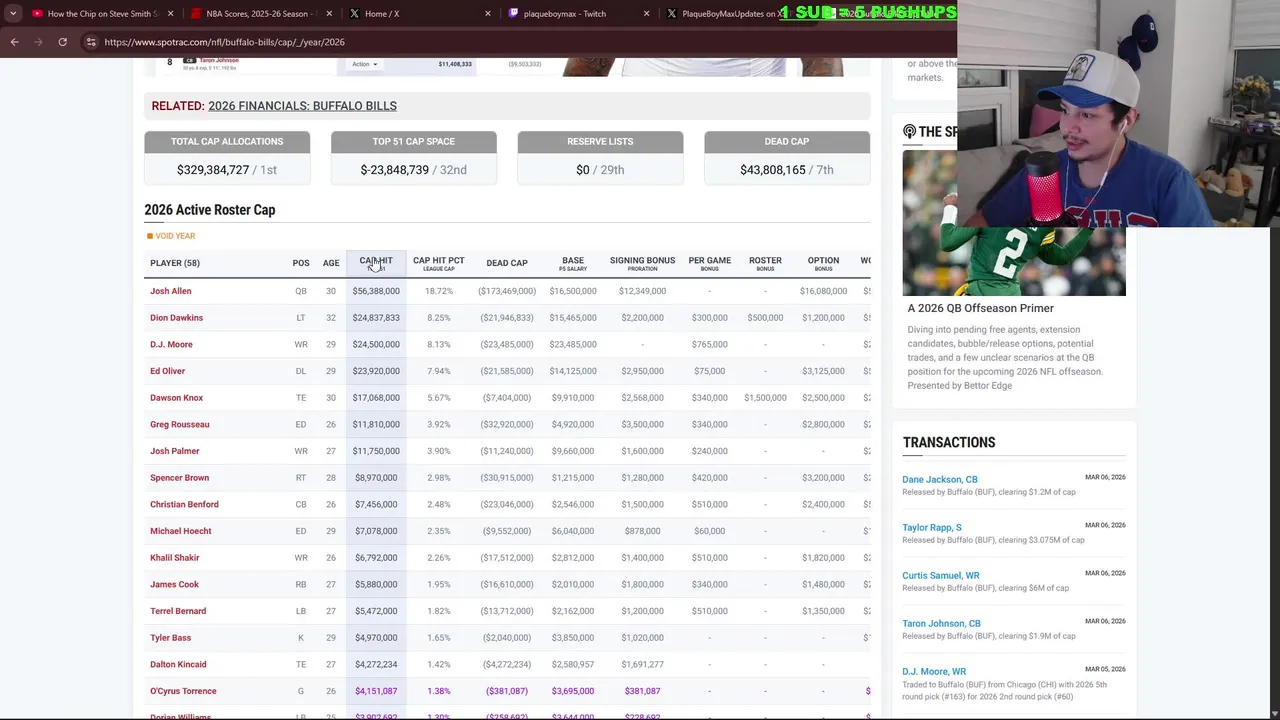1280x720 pixels.
Task: Reload the page with the refresh icon
Action: pyautogui.click(x=62, y=42)
